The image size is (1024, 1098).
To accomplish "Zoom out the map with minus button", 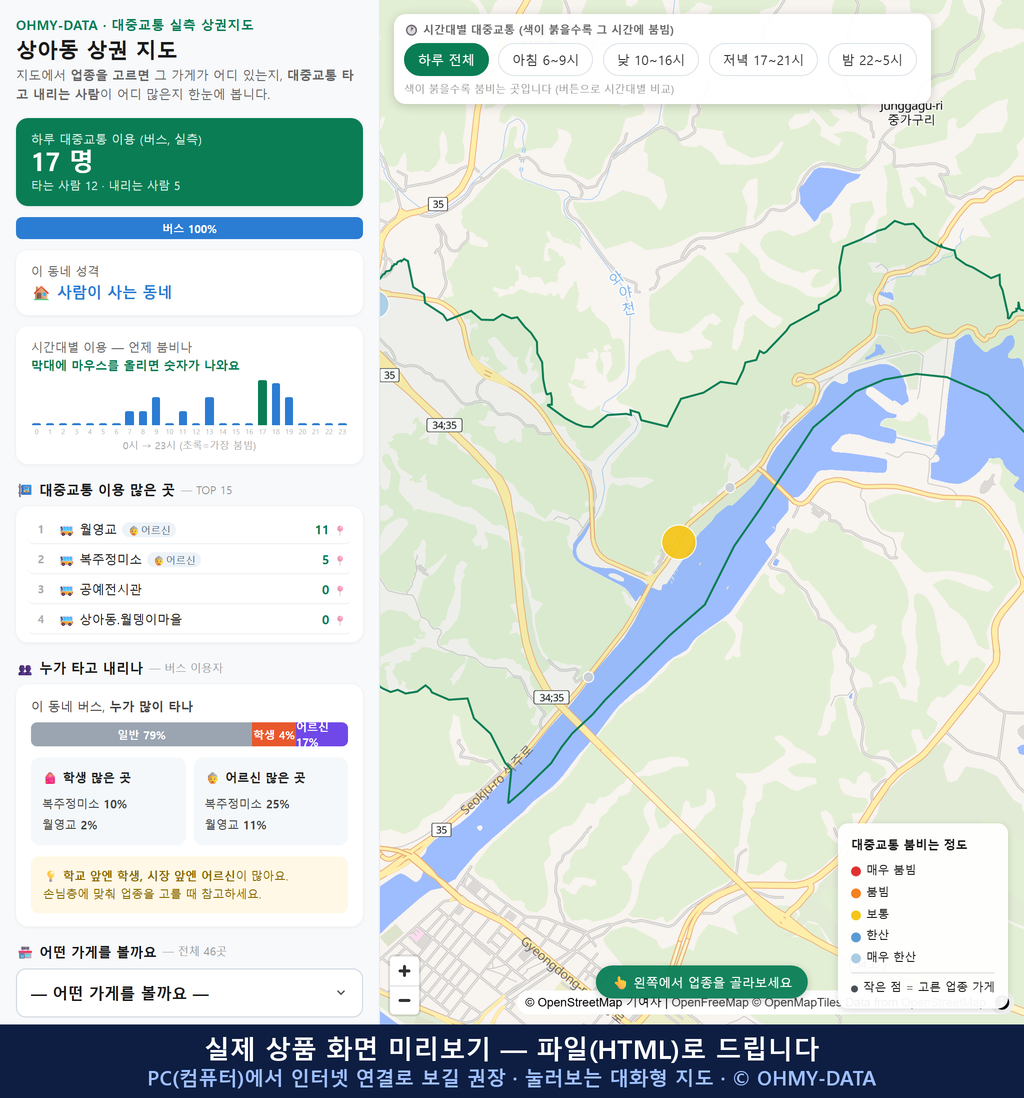I will click(404, 1000).
